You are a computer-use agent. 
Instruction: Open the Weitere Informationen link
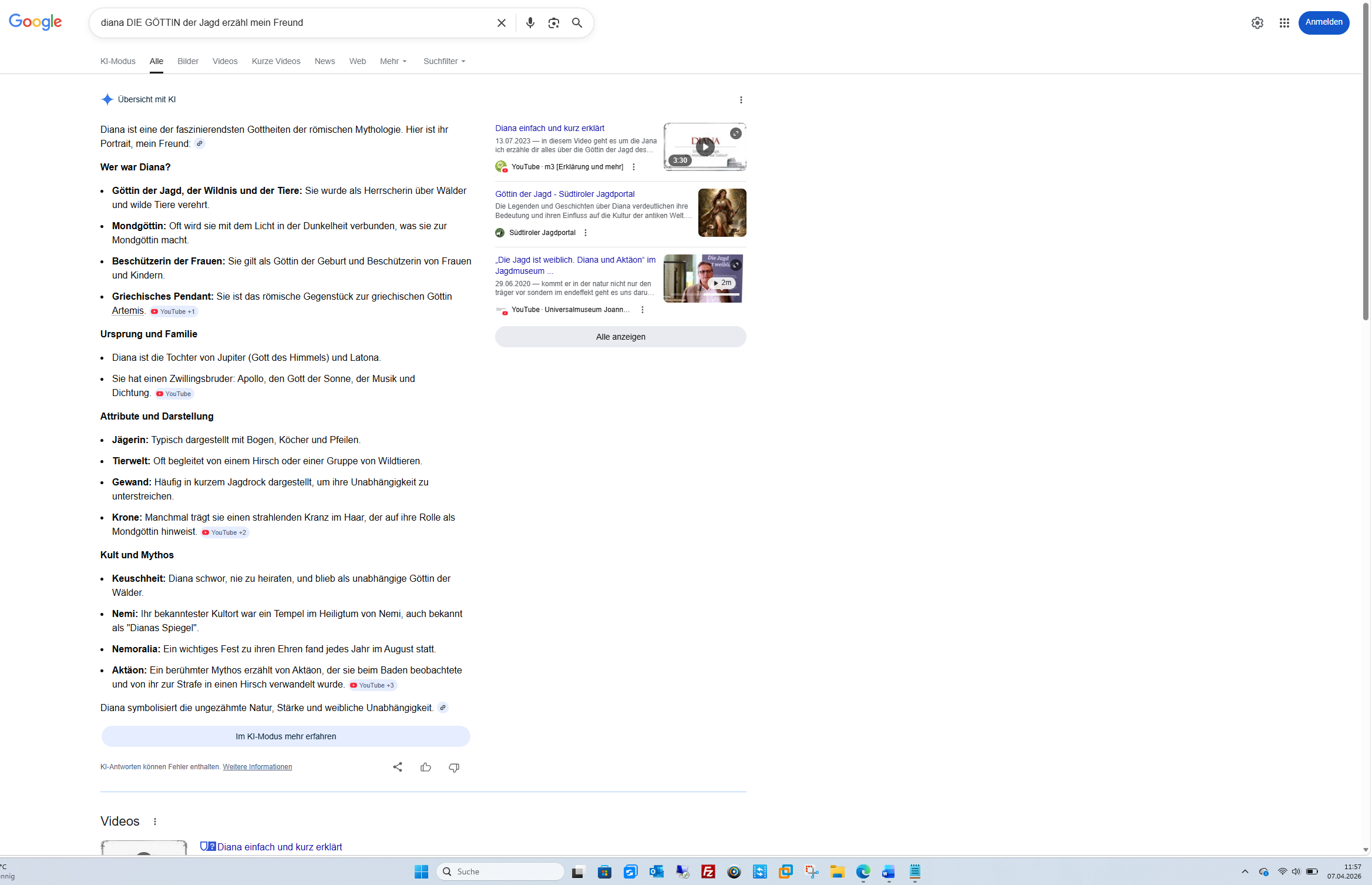pos(257,767)
